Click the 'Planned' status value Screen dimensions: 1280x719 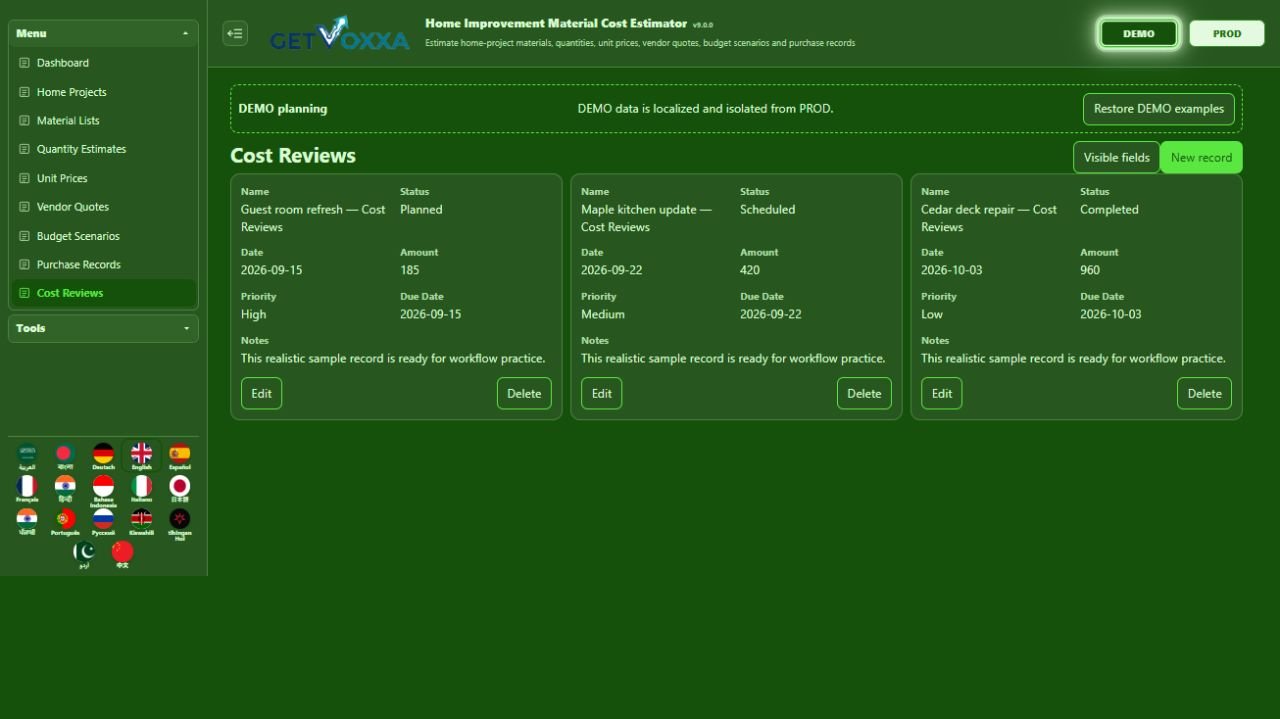coord(421,210)
